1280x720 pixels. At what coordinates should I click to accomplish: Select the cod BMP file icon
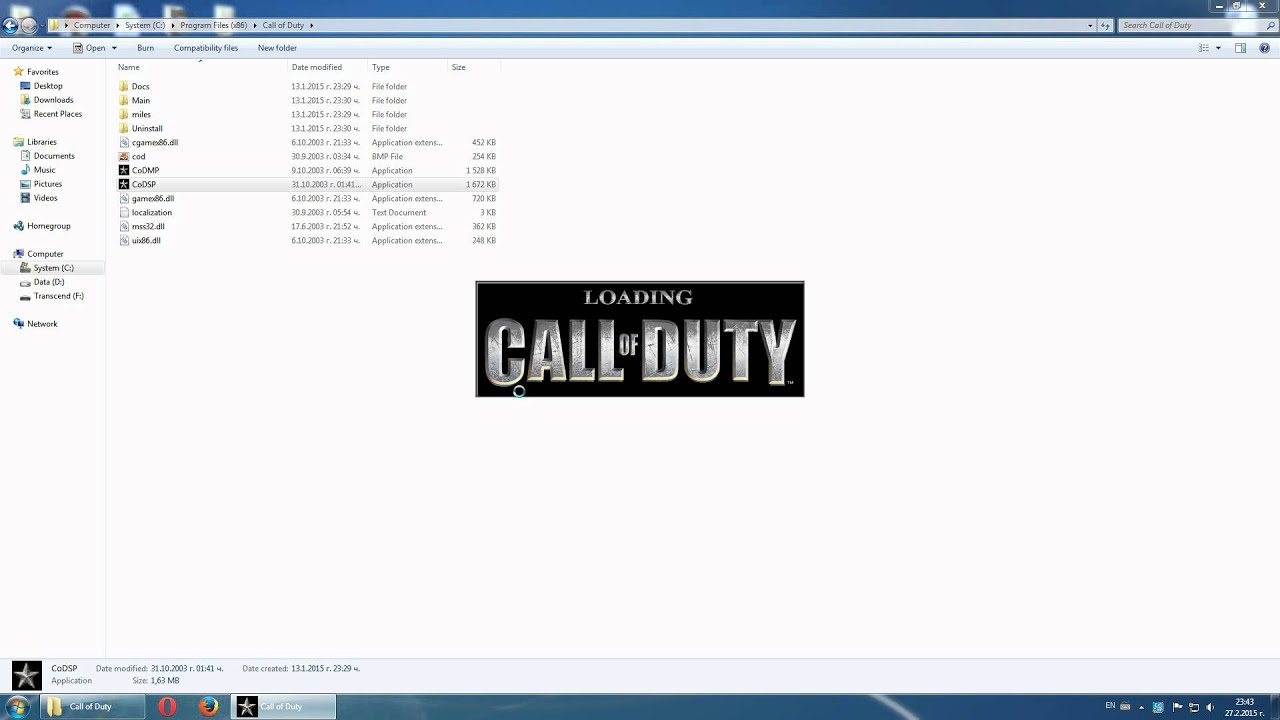[124, 156]
